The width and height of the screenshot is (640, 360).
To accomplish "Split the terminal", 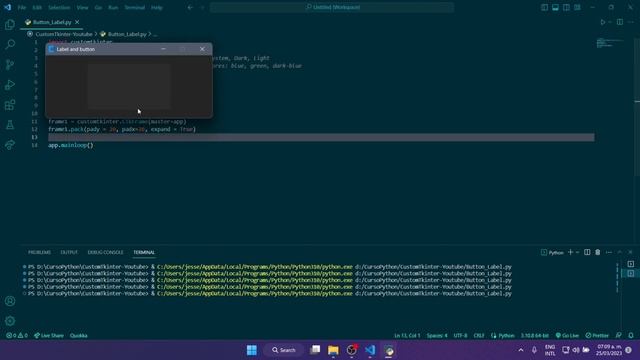I will click(587, 252).
